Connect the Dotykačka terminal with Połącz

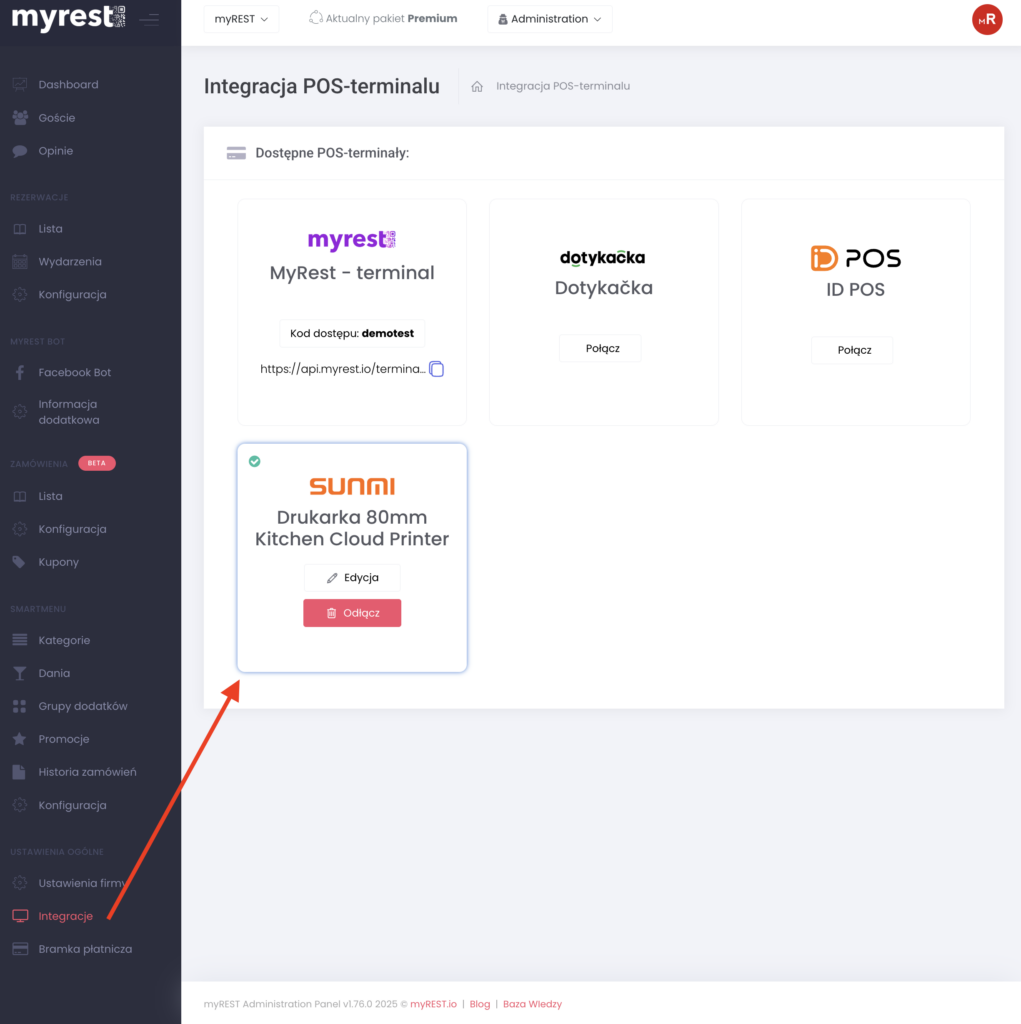point(602,349)
